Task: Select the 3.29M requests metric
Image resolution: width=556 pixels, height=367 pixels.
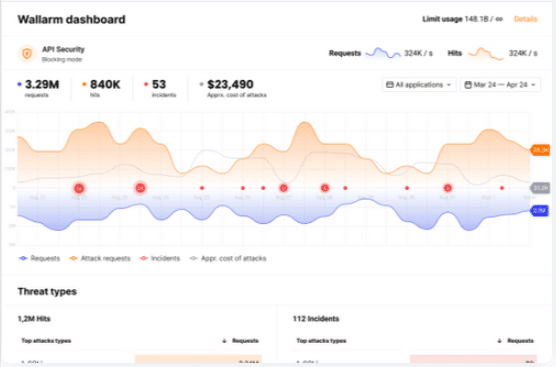Action: tap(38, 88)
